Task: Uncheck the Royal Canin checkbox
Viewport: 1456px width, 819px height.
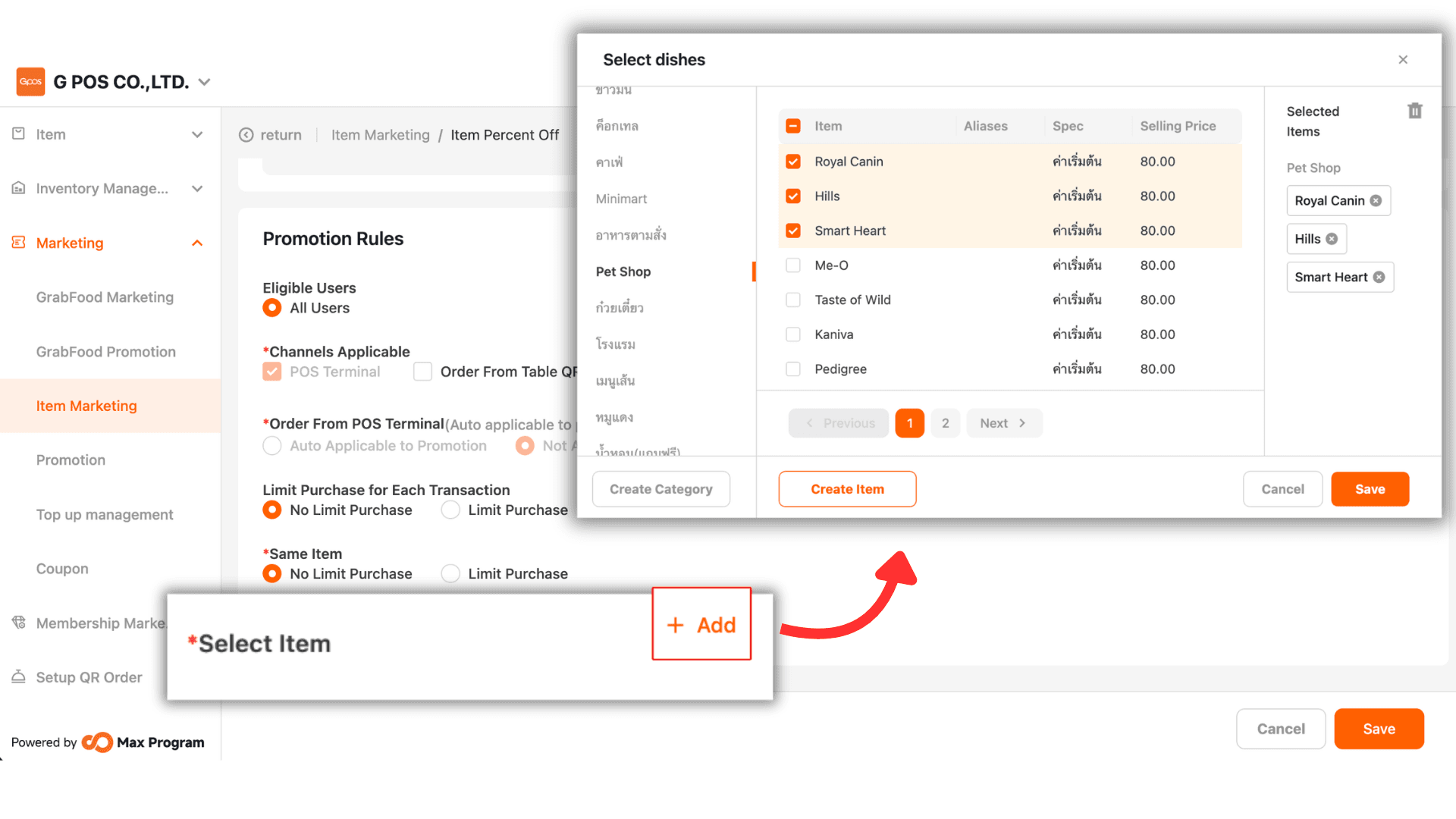Action: coord(793,162)
